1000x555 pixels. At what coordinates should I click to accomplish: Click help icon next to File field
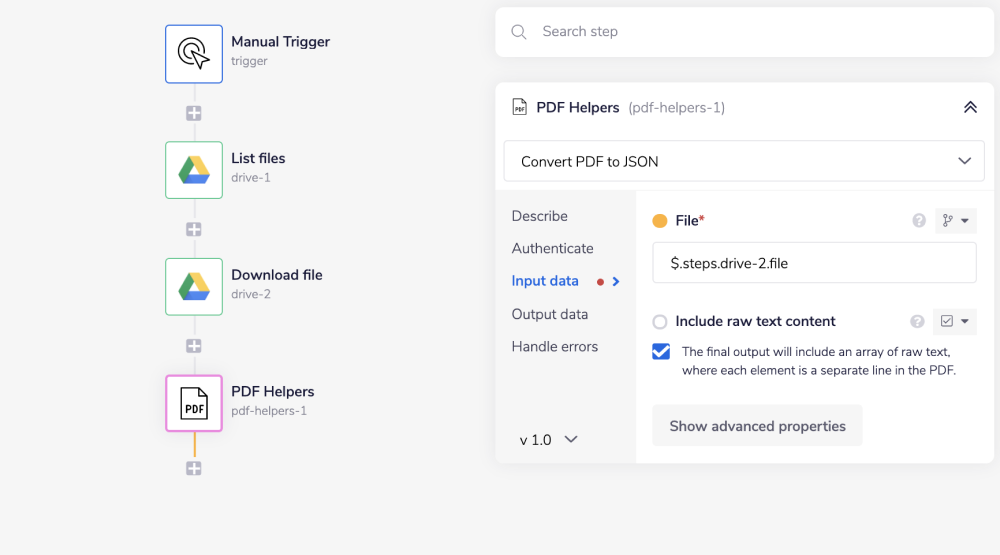pyautogui.click(x=919, y=221)
